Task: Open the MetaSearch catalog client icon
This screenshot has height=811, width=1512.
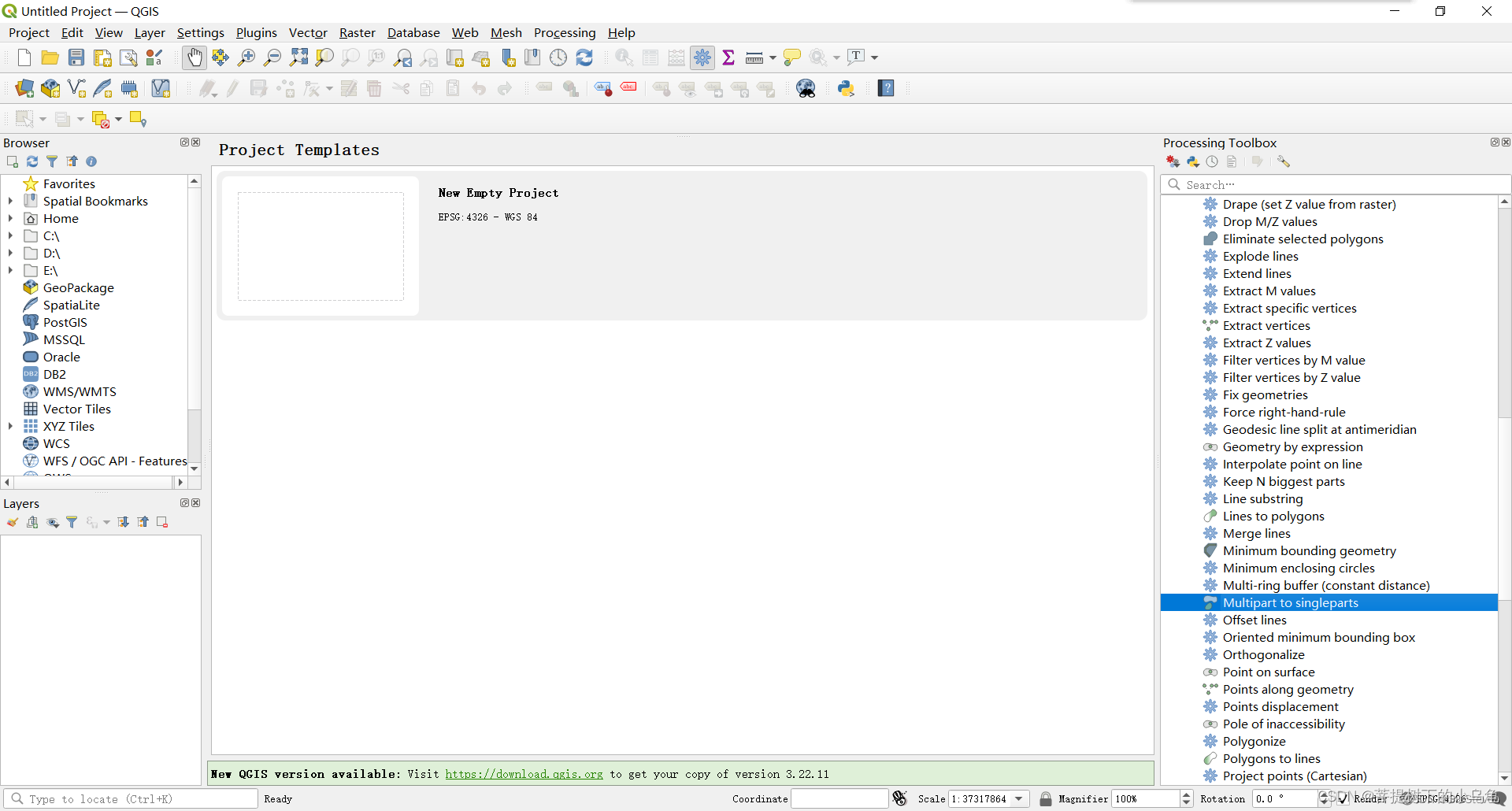Action: point(806,88)
